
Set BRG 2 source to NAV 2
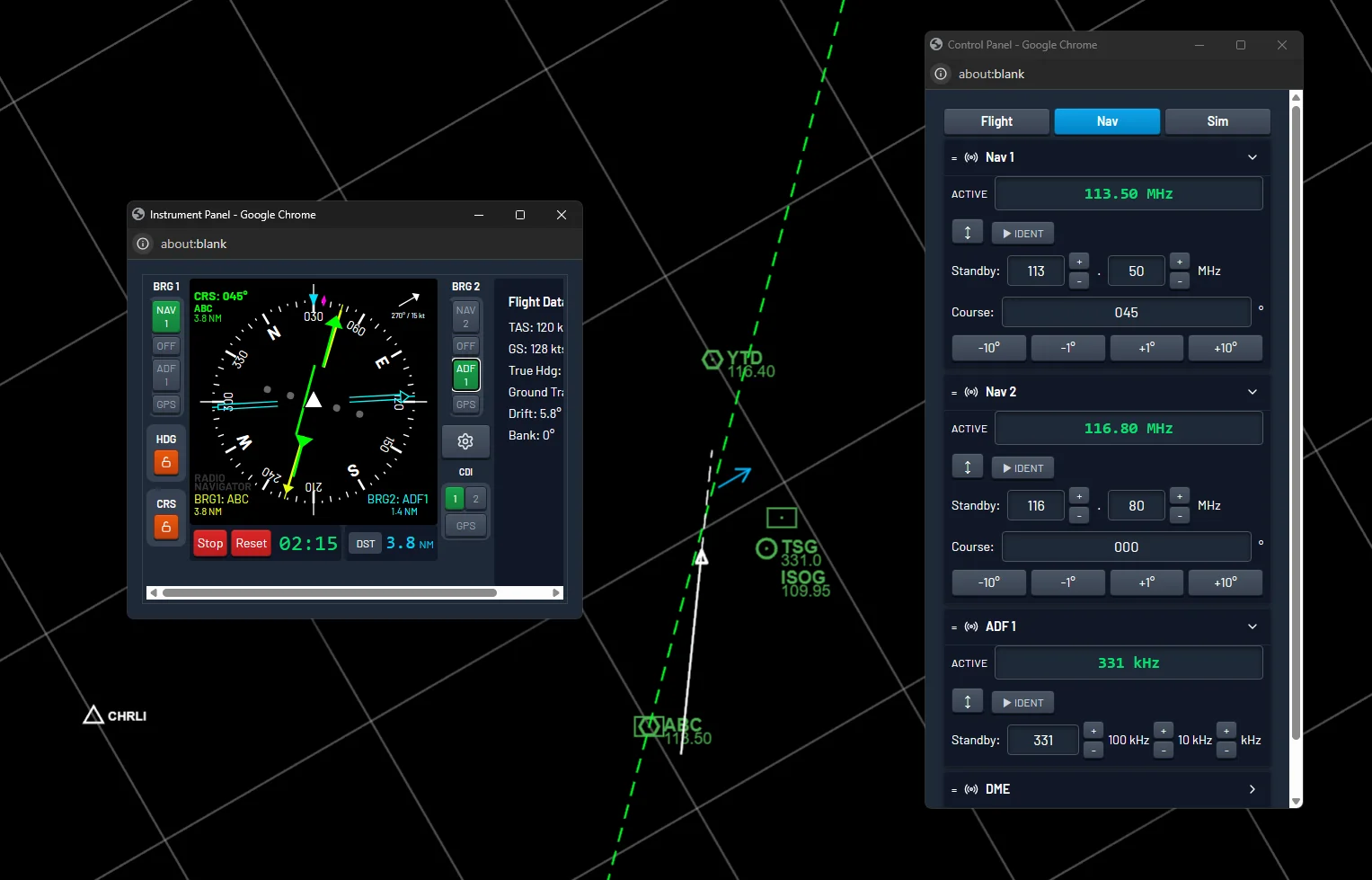pyautogui.click(x=465, y=316)
